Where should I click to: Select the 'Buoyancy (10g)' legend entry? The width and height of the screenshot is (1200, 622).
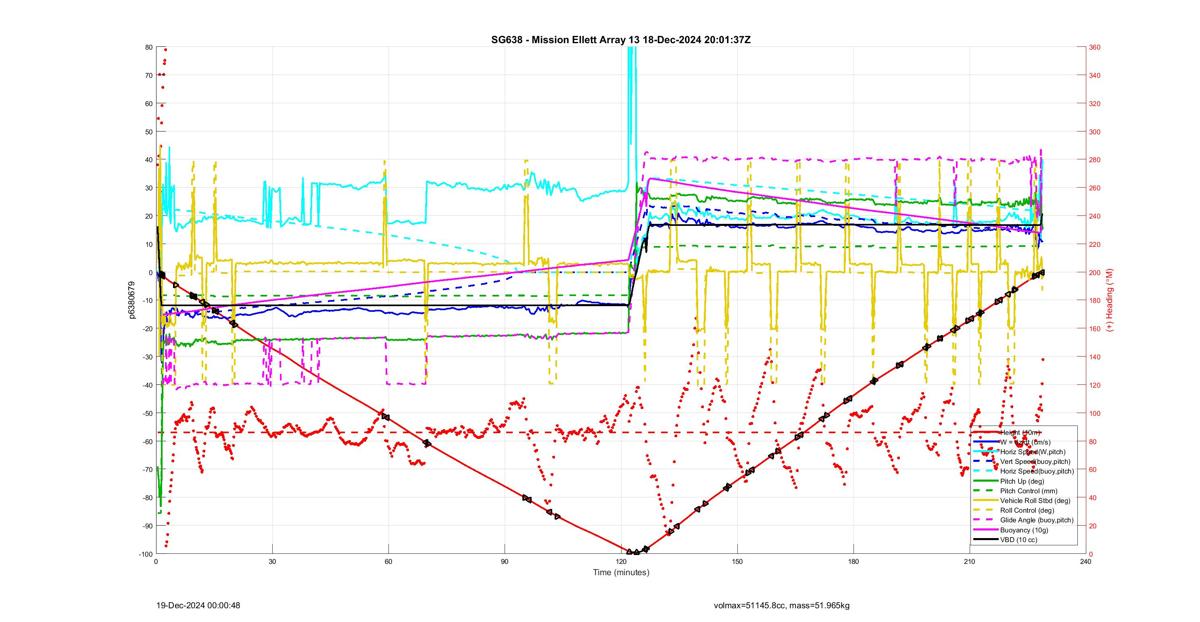coord(1024,530)
